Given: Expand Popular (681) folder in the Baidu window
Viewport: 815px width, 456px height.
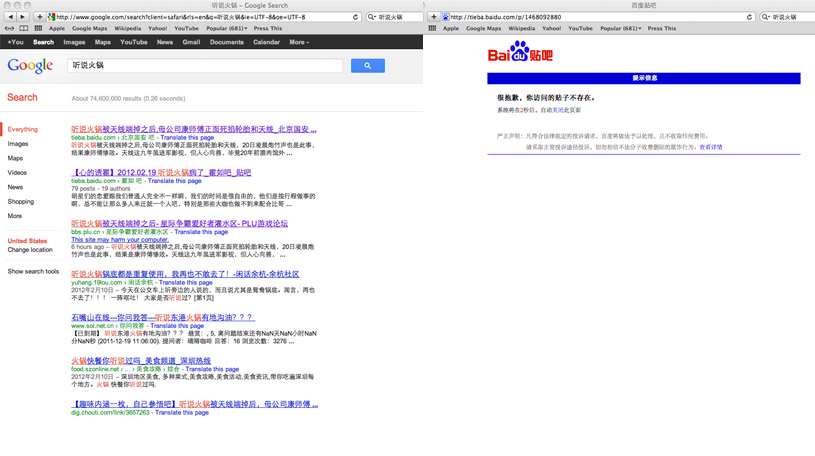Looking at the screenshot, I should point(621,29).
